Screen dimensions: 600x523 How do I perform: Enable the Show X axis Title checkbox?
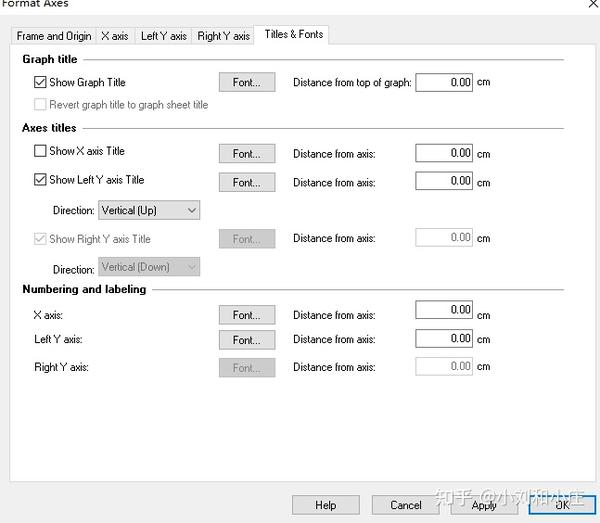click(40, 152)
